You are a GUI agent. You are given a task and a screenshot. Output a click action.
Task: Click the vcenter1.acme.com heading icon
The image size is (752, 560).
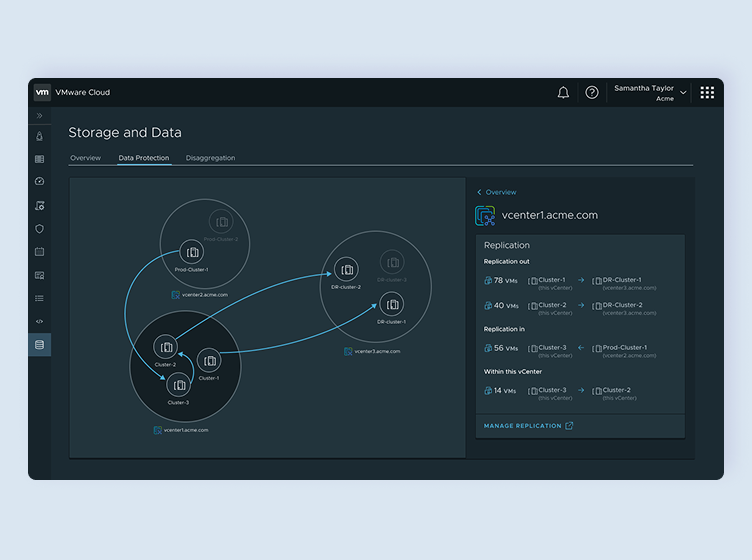pos(485,216)
